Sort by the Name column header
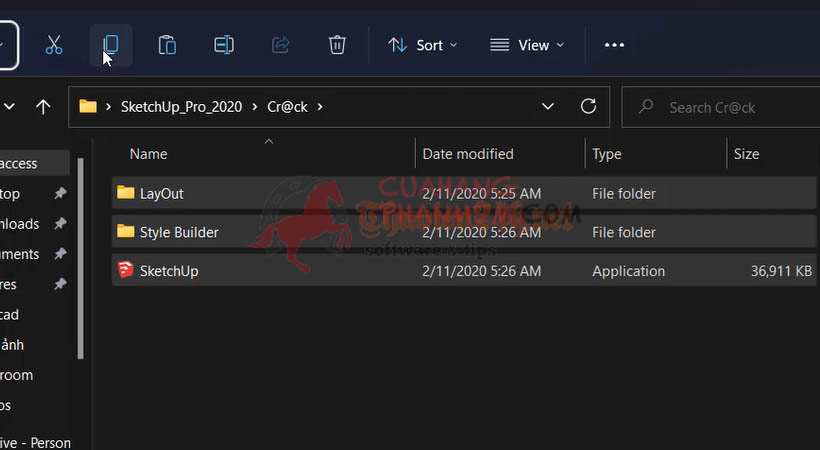The image size is (820, 450). tap(149, 154)
